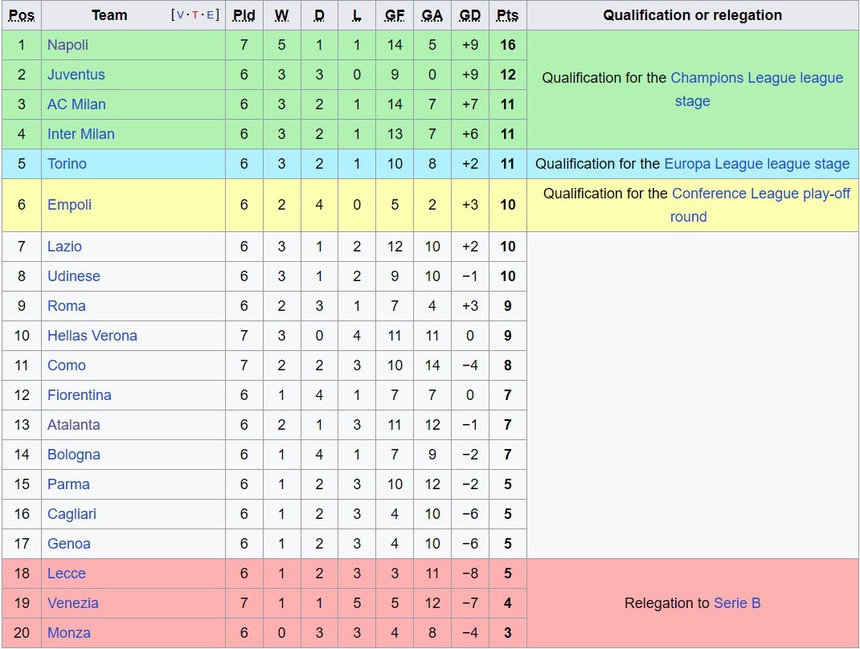Sort the standings by Pts column

click(x=507, y=15)
